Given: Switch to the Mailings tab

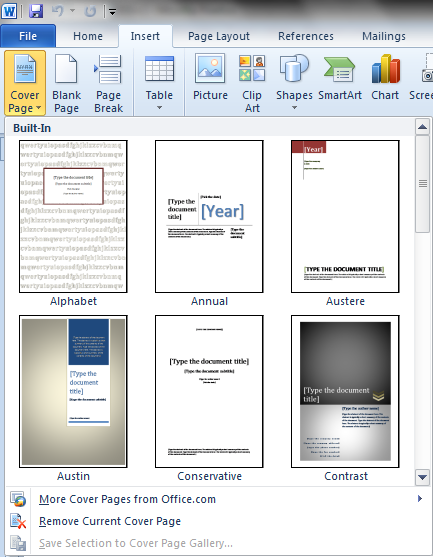Looking at the screenshot, I should (384, 36).
